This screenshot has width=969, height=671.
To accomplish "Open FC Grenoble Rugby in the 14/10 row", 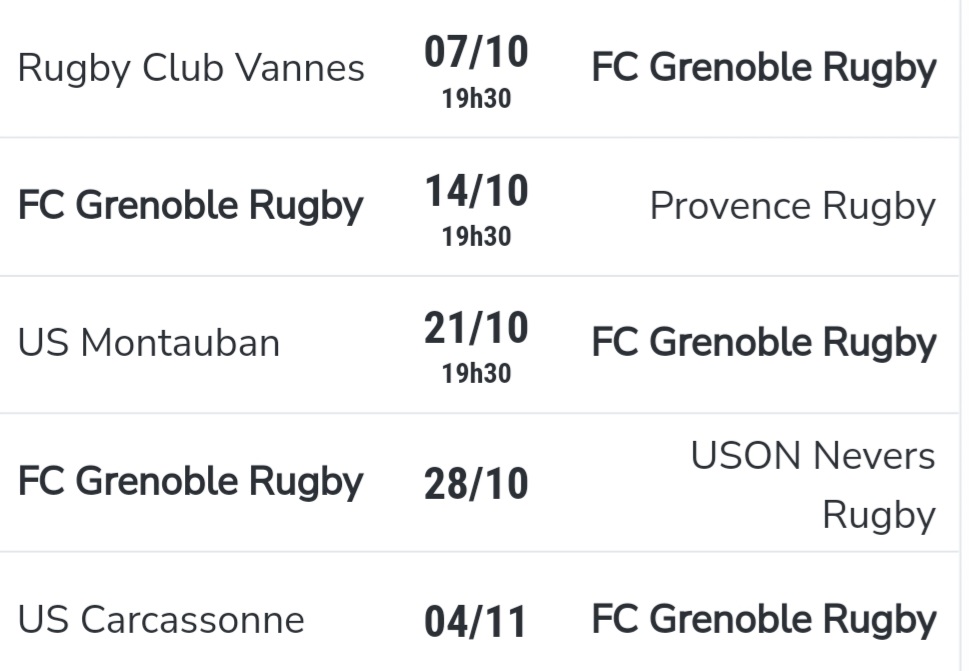I will coord(190,206).
